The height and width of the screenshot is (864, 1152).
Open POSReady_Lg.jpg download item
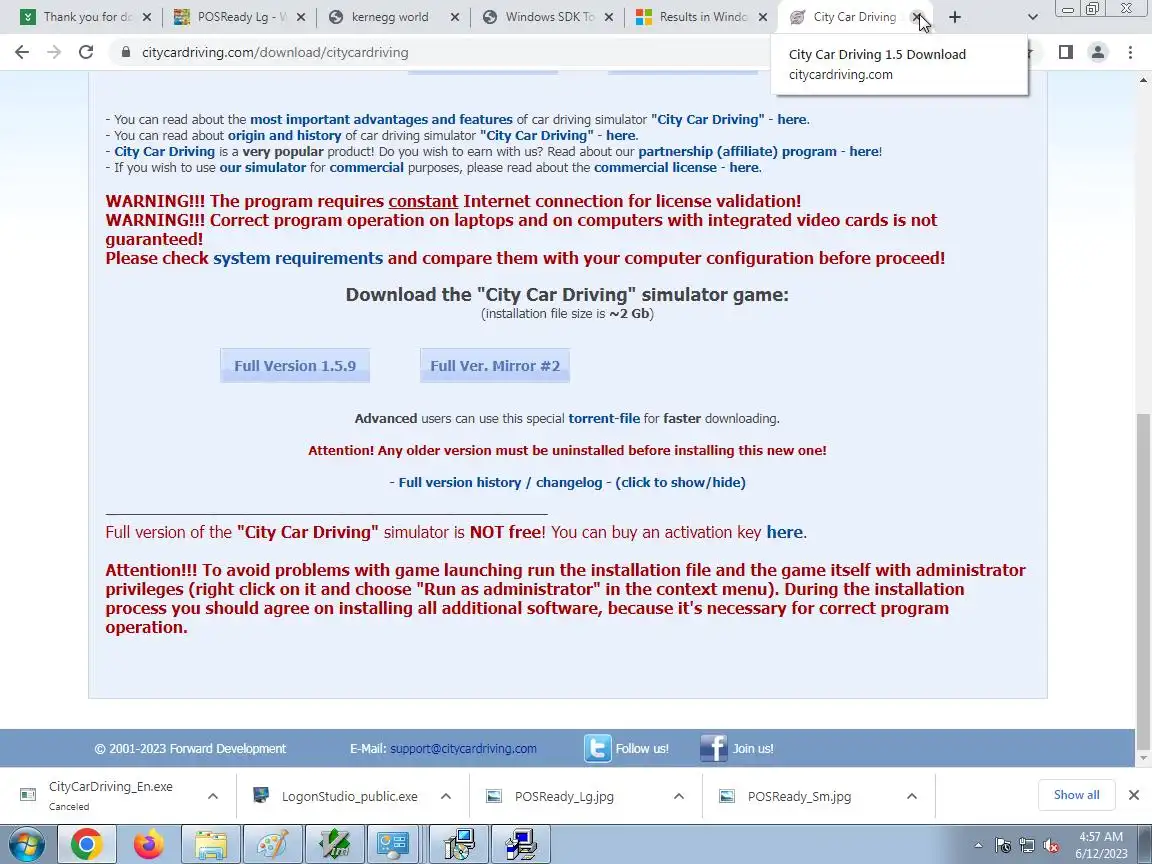(564, 796)
